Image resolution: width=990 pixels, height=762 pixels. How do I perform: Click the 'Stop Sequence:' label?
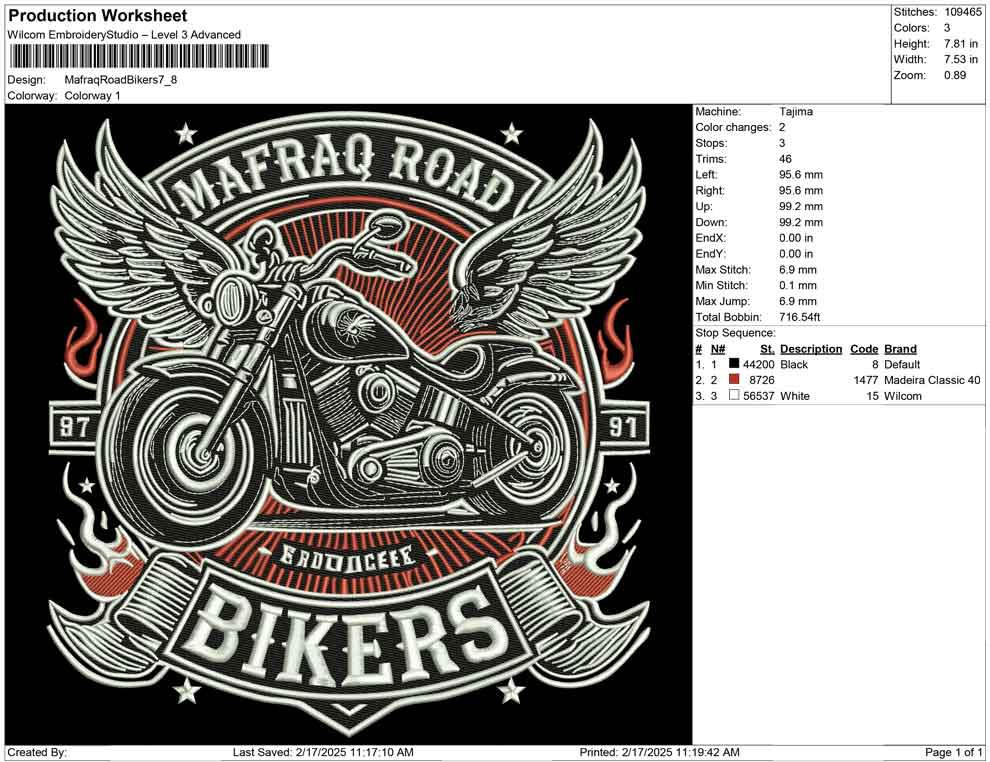(736, 333)
